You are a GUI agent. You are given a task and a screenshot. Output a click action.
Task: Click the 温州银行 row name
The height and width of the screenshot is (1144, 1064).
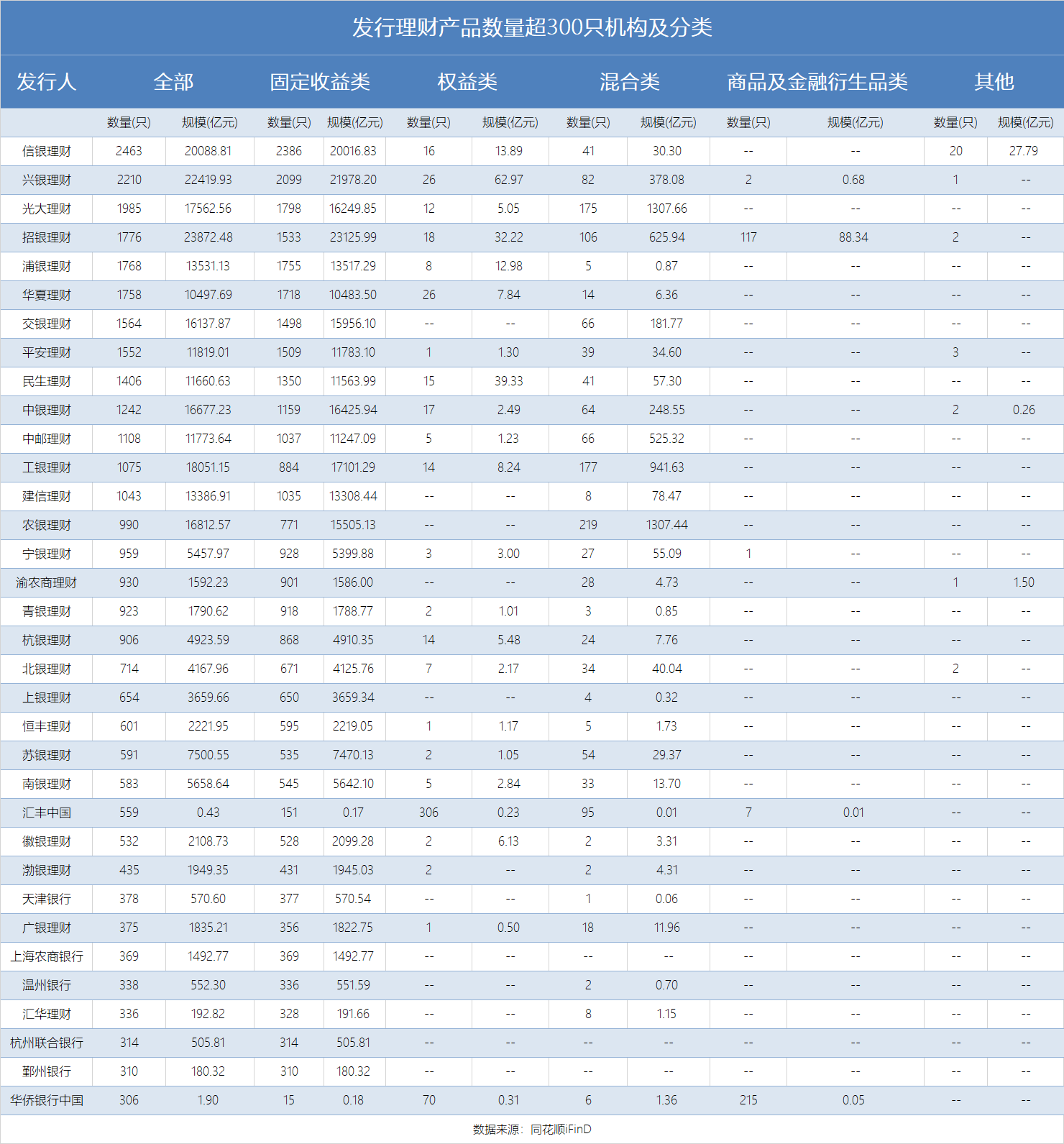[x=47, y=985]
